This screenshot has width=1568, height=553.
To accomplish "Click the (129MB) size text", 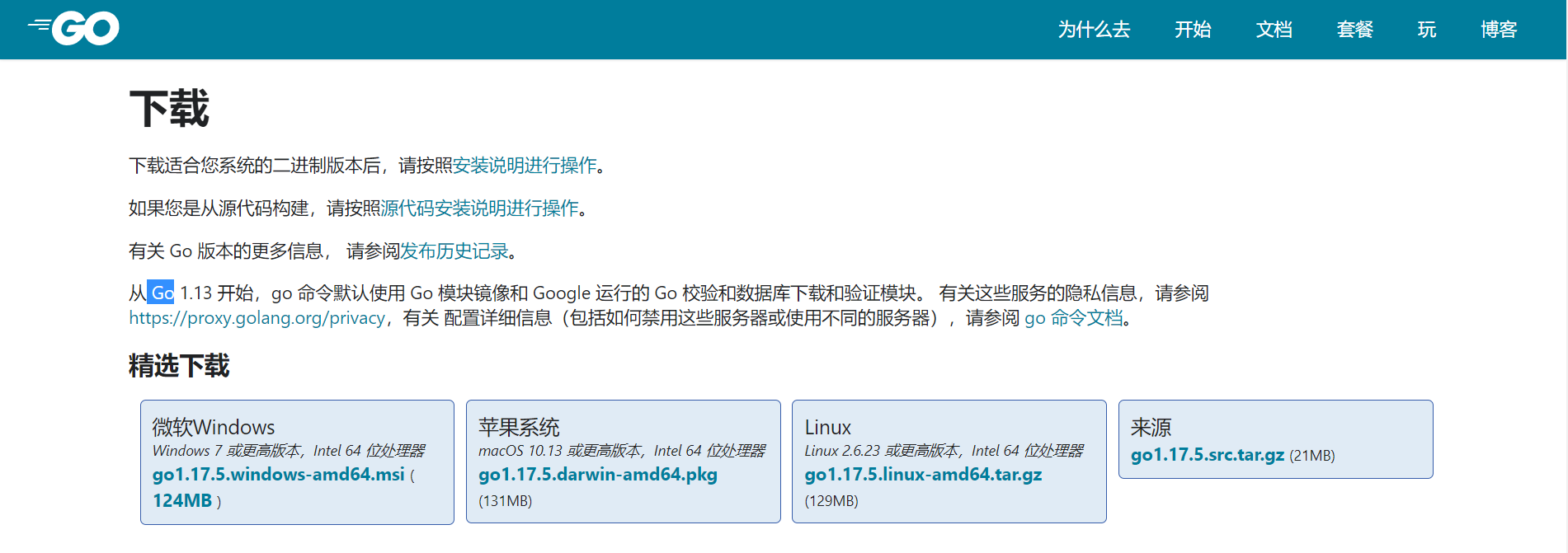I will point(831,500).
